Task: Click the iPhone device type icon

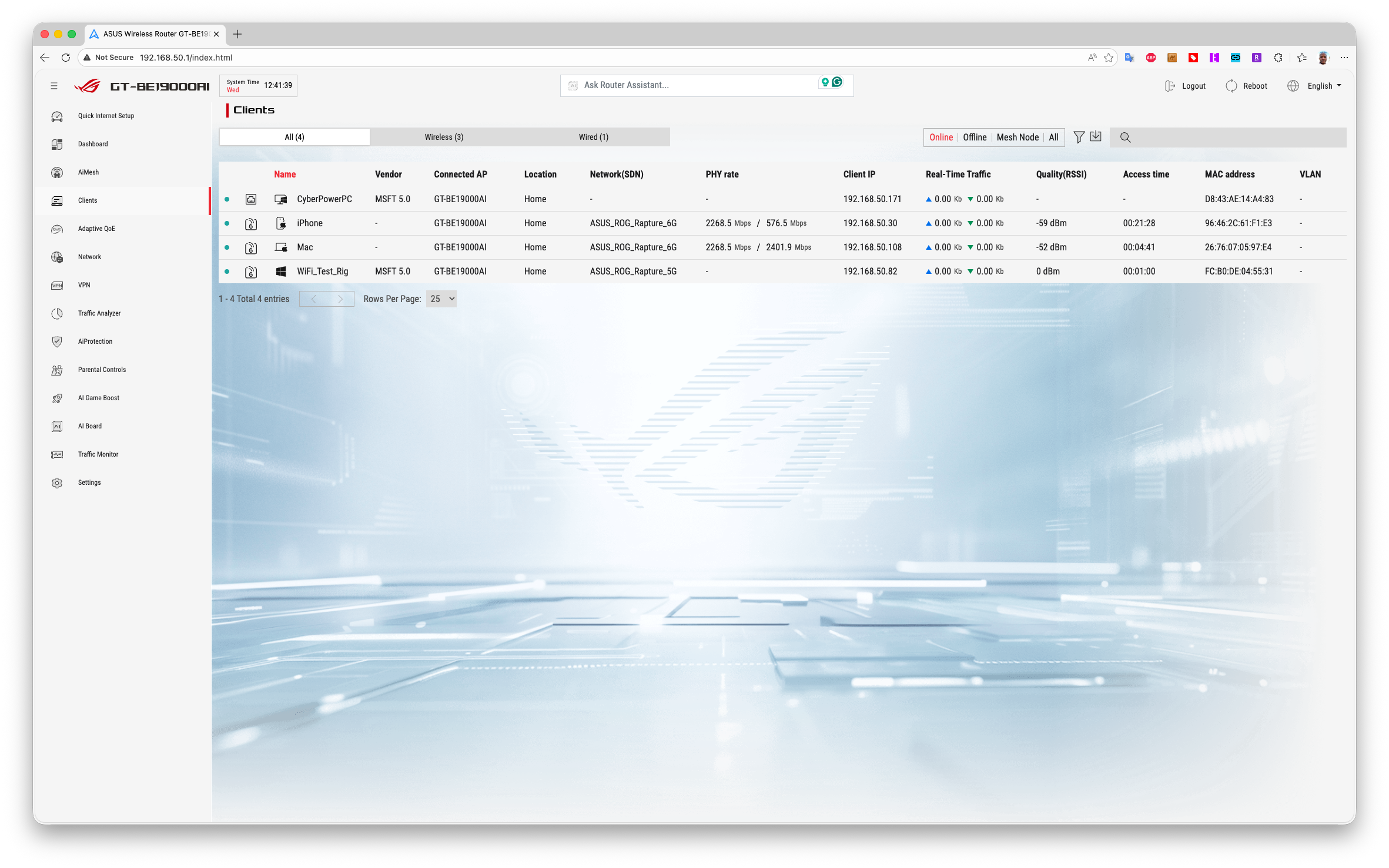Action: pyautogui.click(x=281, y=223)
